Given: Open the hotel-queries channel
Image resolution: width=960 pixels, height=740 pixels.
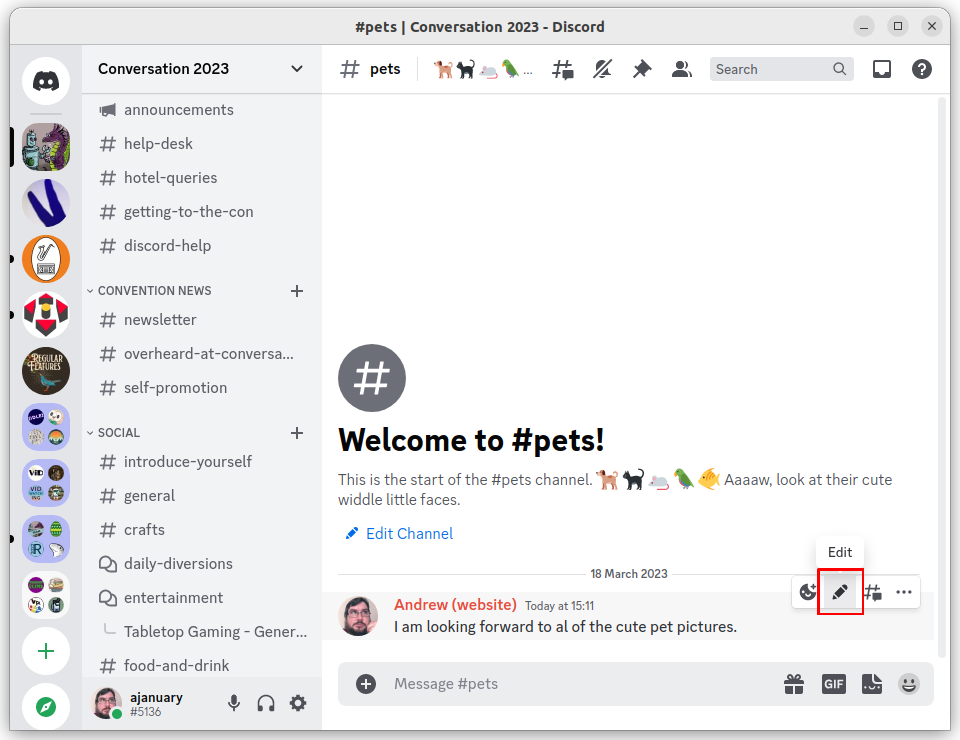Looking at the screenshot, I should (202, 178).
